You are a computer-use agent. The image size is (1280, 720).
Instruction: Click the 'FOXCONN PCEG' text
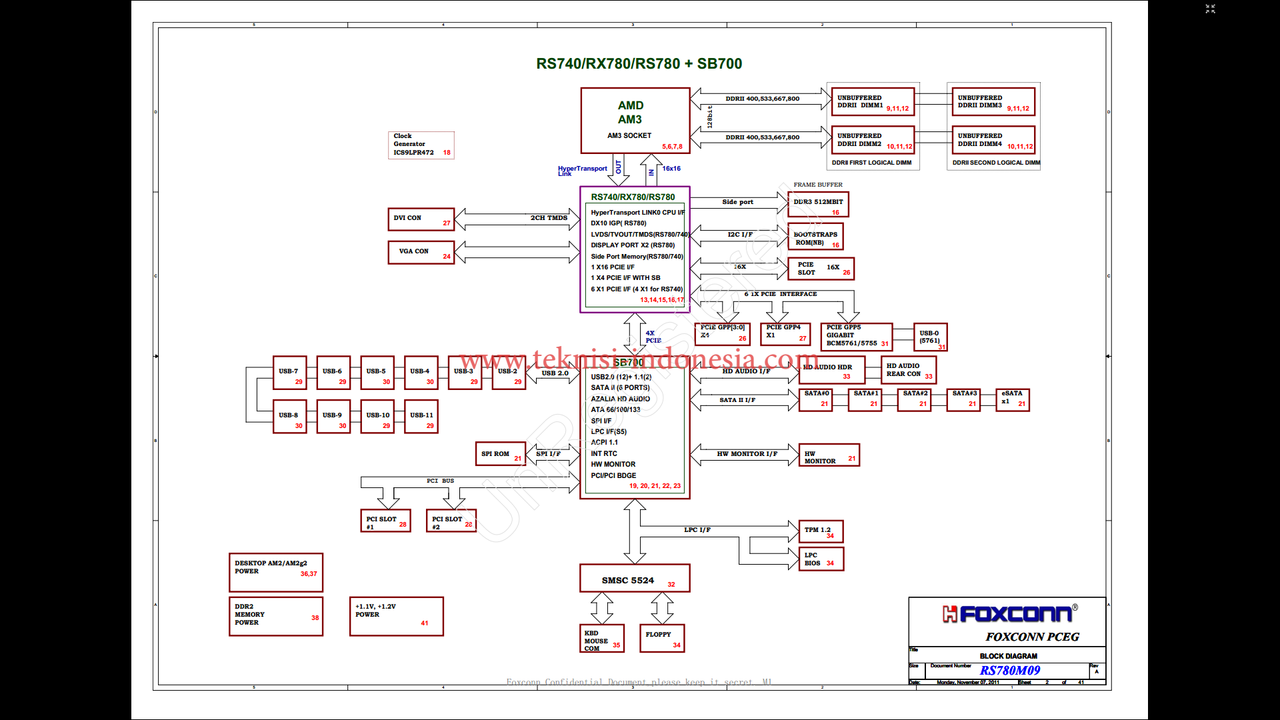[1033, 637]
